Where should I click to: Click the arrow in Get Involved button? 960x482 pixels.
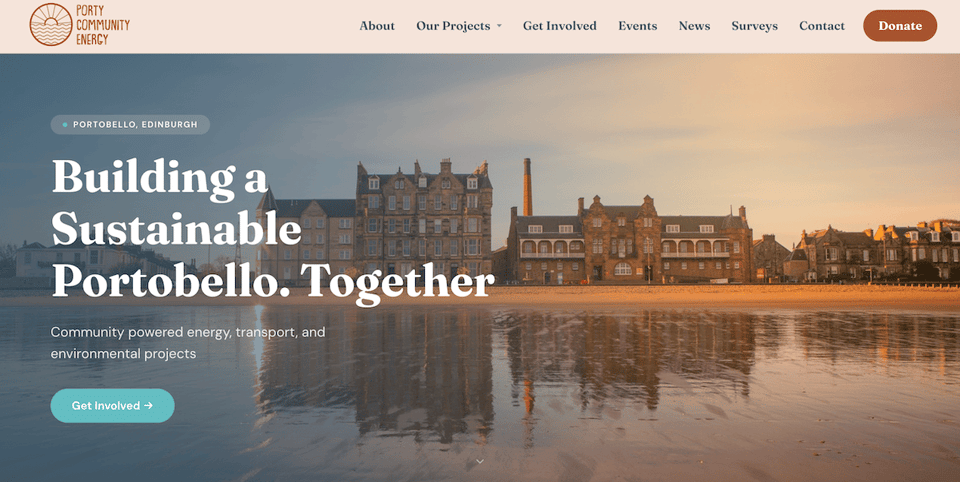click(149, 405)
